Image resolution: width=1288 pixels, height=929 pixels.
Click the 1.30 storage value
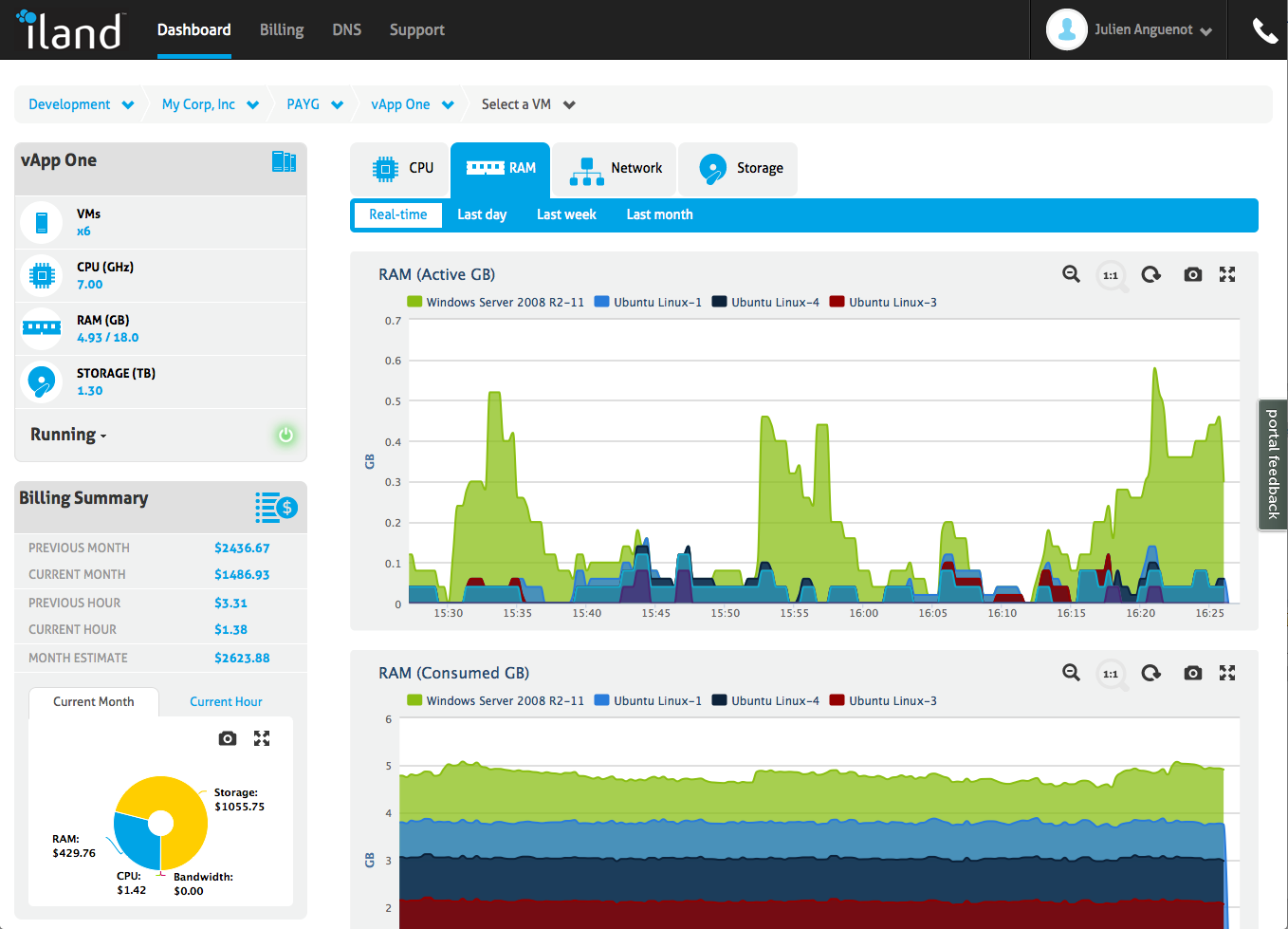[90, 391]
